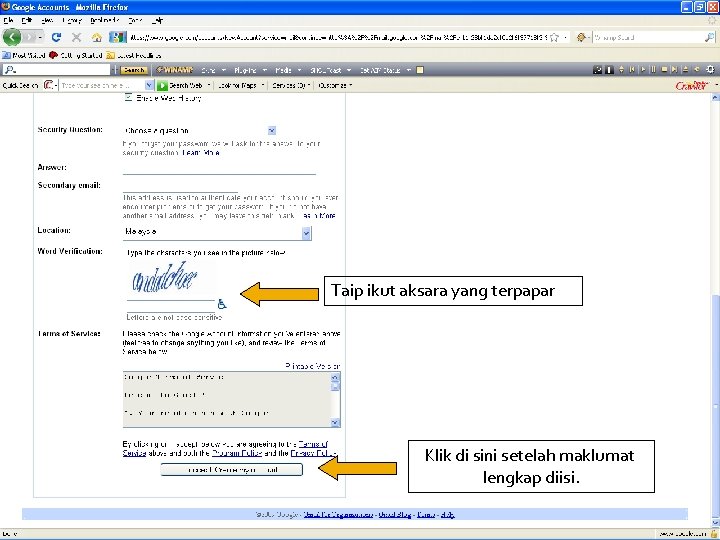Click the Answer input field

(x=219, y=168)
